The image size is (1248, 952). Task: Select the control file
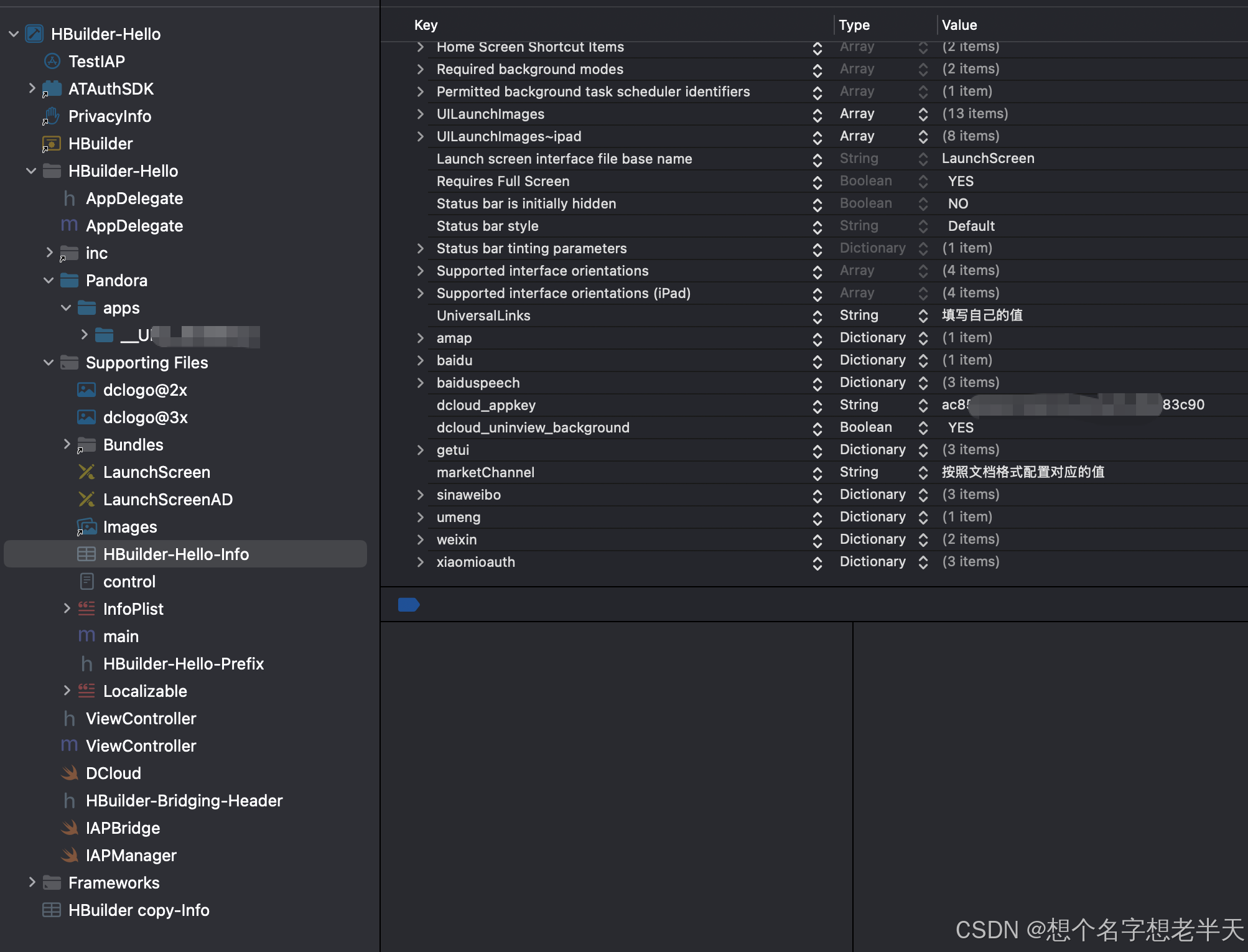(129, 581)
